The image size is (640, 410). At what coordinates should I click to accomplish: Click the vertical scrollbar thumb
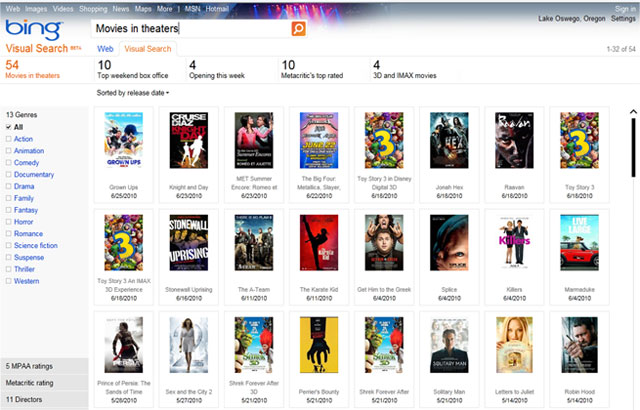tap(633, 147)
